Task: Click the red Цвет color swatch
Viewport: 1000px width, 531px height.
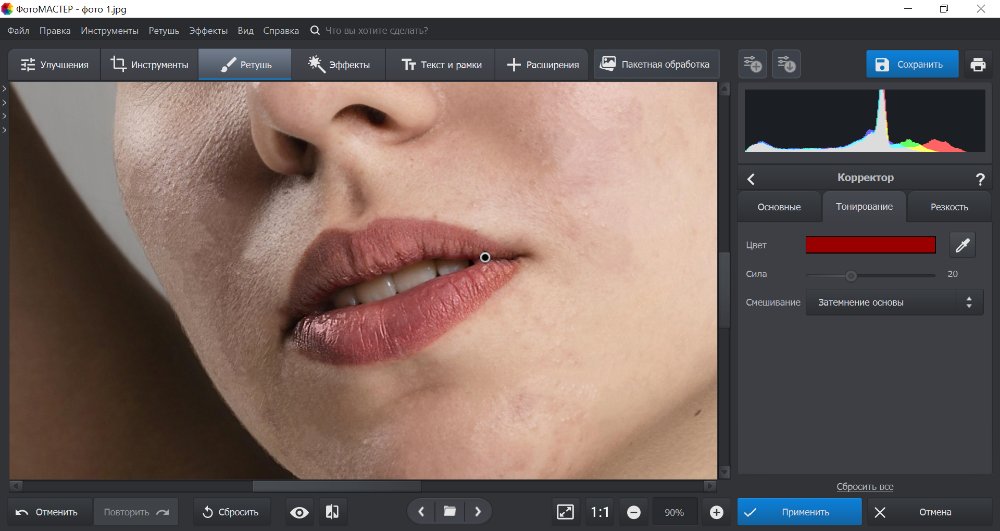Action: click(x=870, y=245)
